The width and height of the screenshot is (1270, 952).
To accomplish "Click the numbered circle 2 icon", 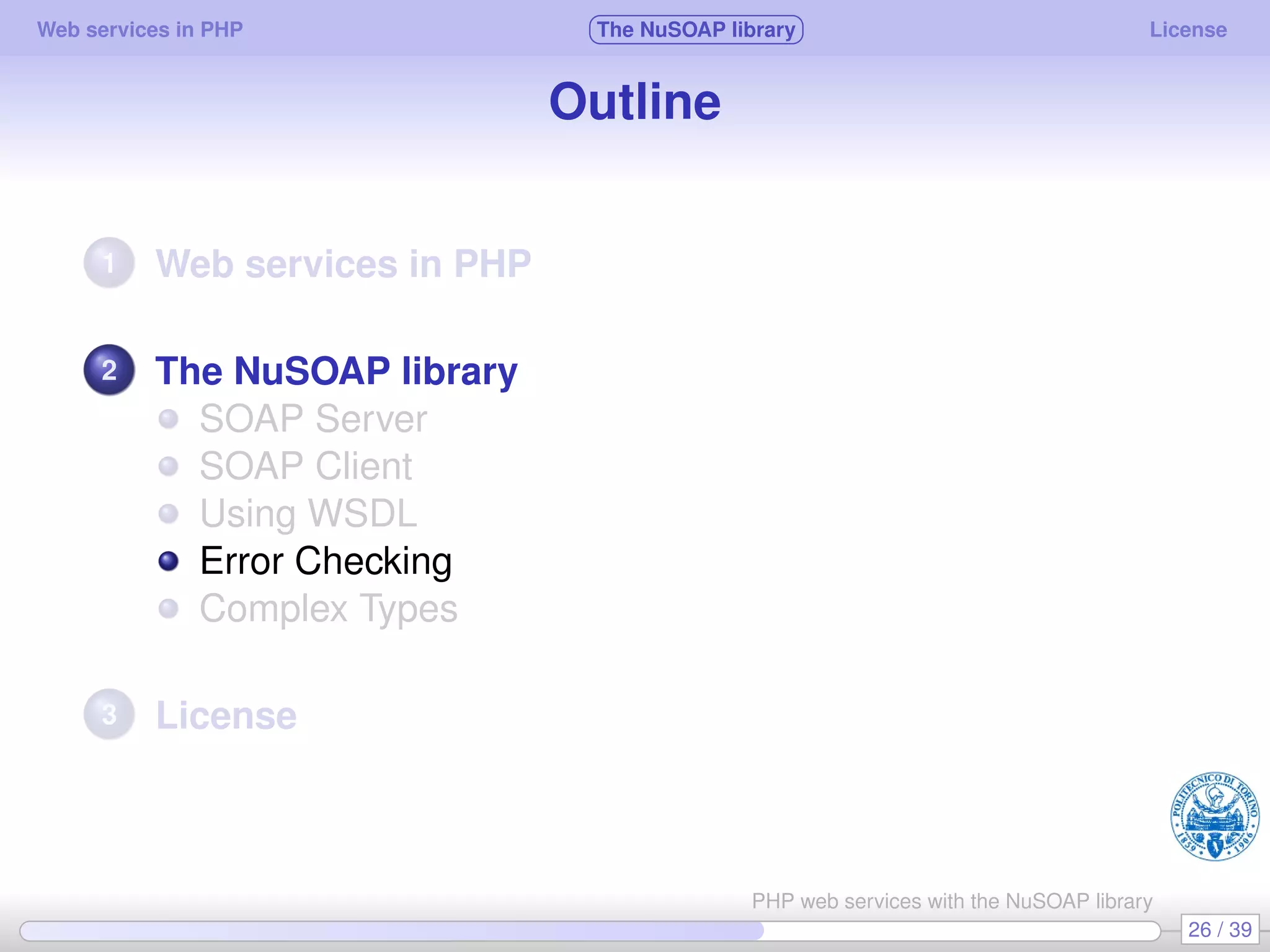I will (109, 370).
